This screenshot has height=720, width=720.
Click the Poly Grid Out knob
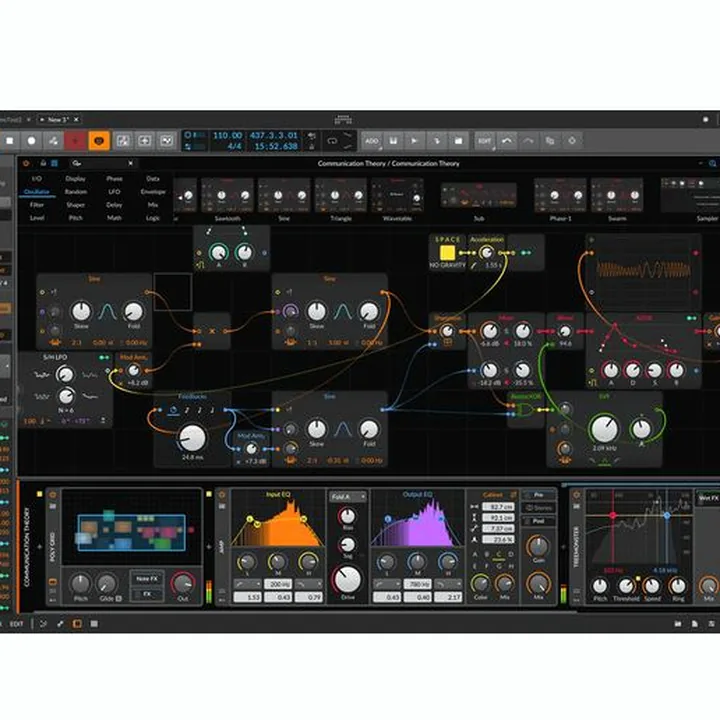183,583
